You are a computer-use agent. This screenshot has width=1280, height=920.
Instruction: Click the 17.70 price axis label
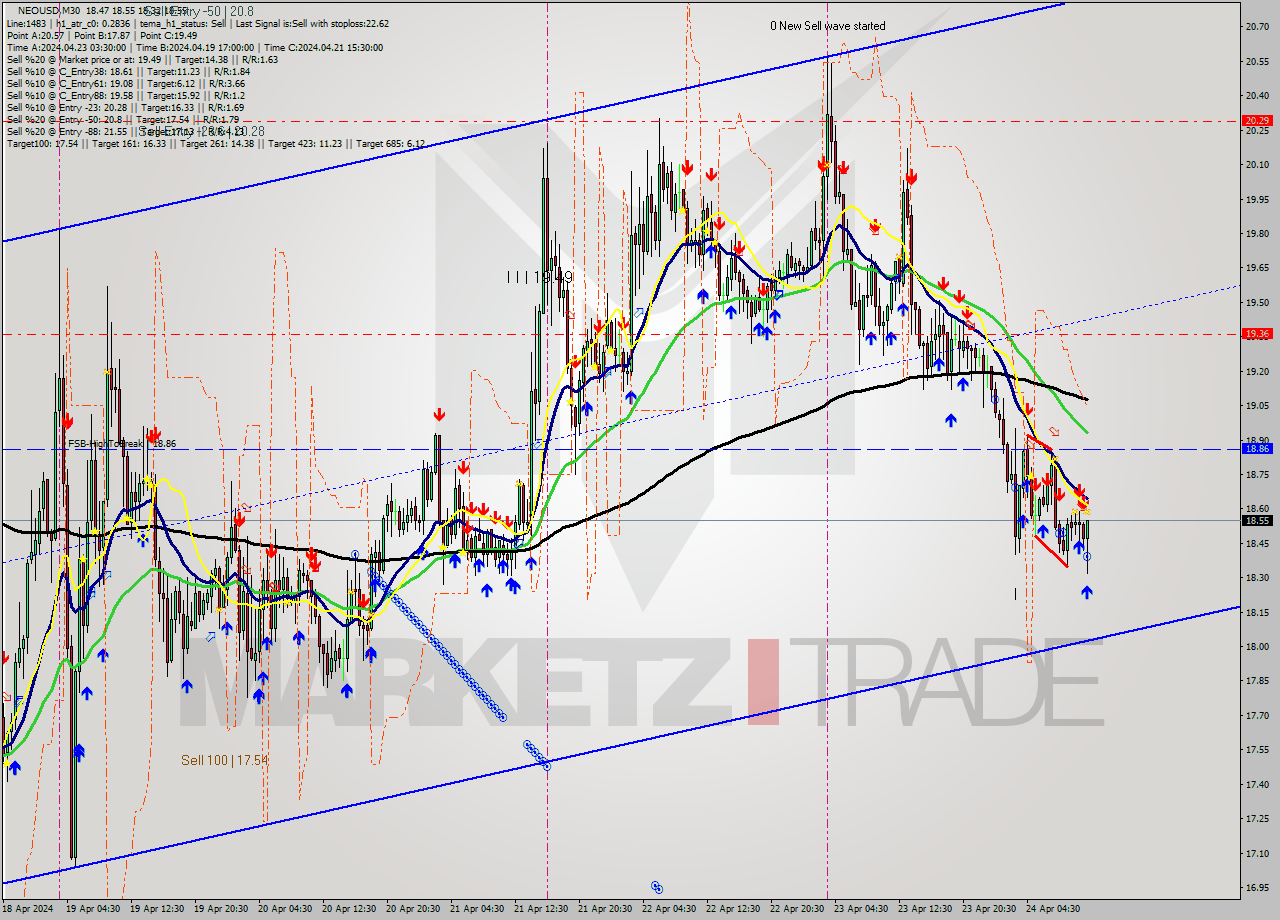tap(1257, 716)
